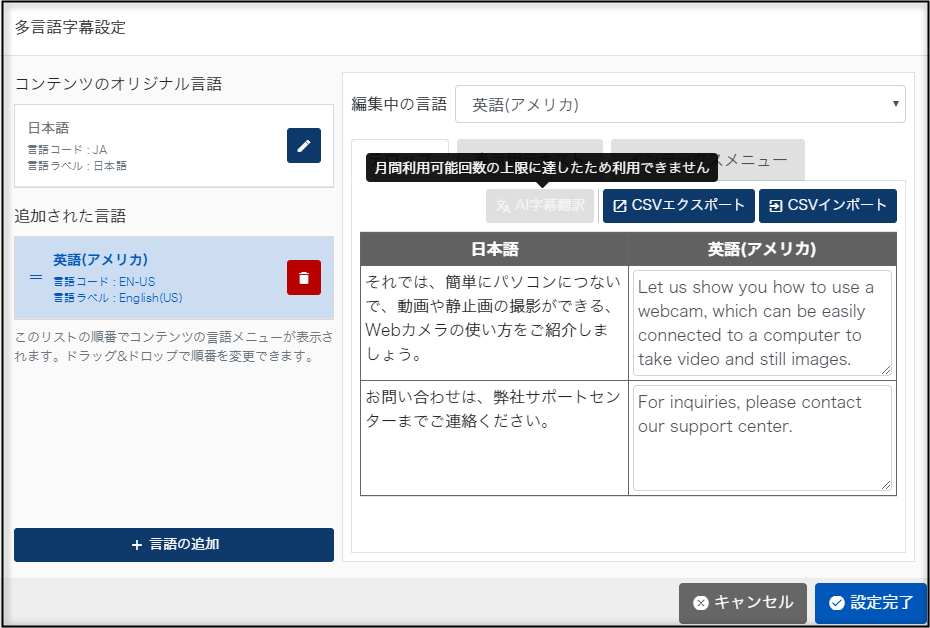Screen dimensions: 930x628
Task: Click the CSVインポート button
Action: click(x=827, y=206)
